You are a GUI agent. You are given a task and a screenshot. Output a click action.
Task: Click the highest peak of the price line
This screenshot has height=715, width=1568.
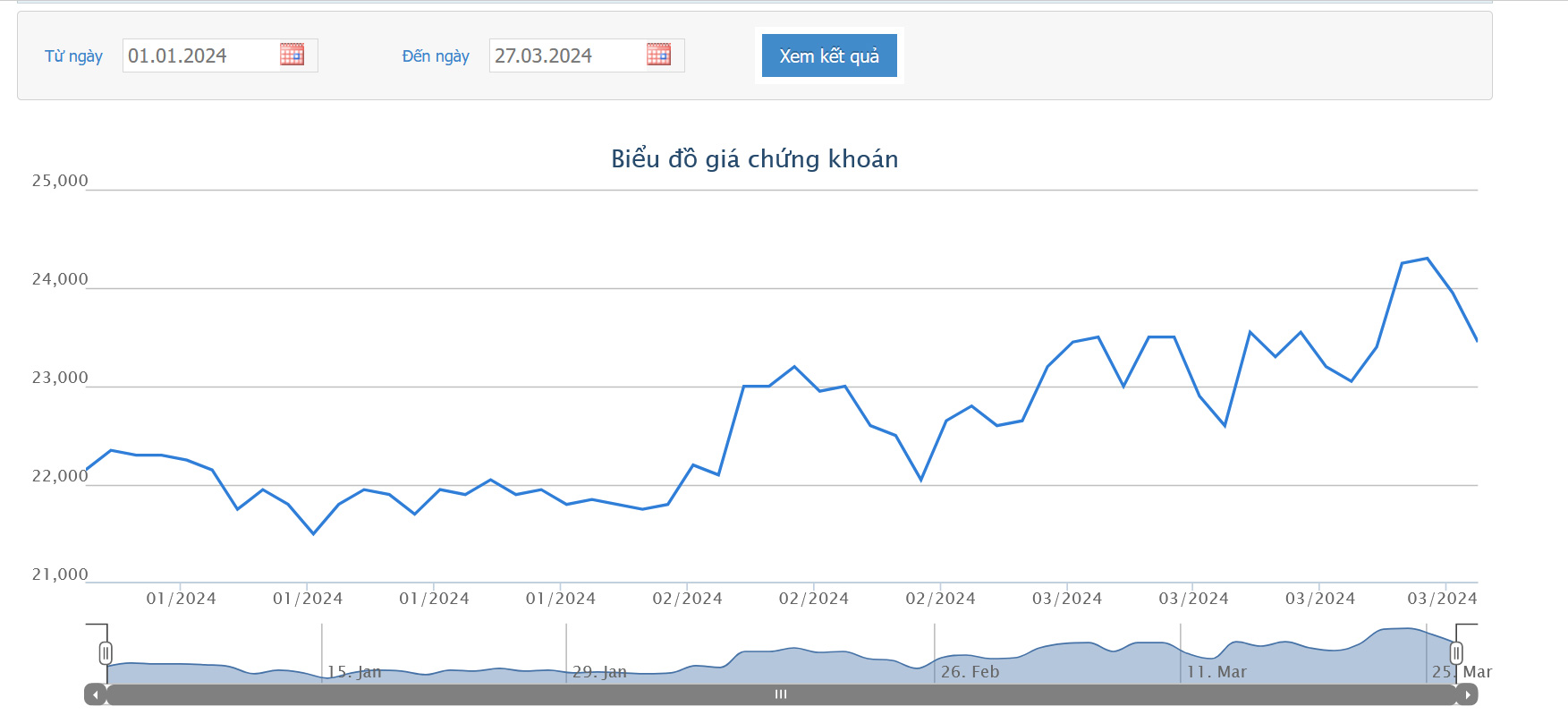[x=1427, y=259]
